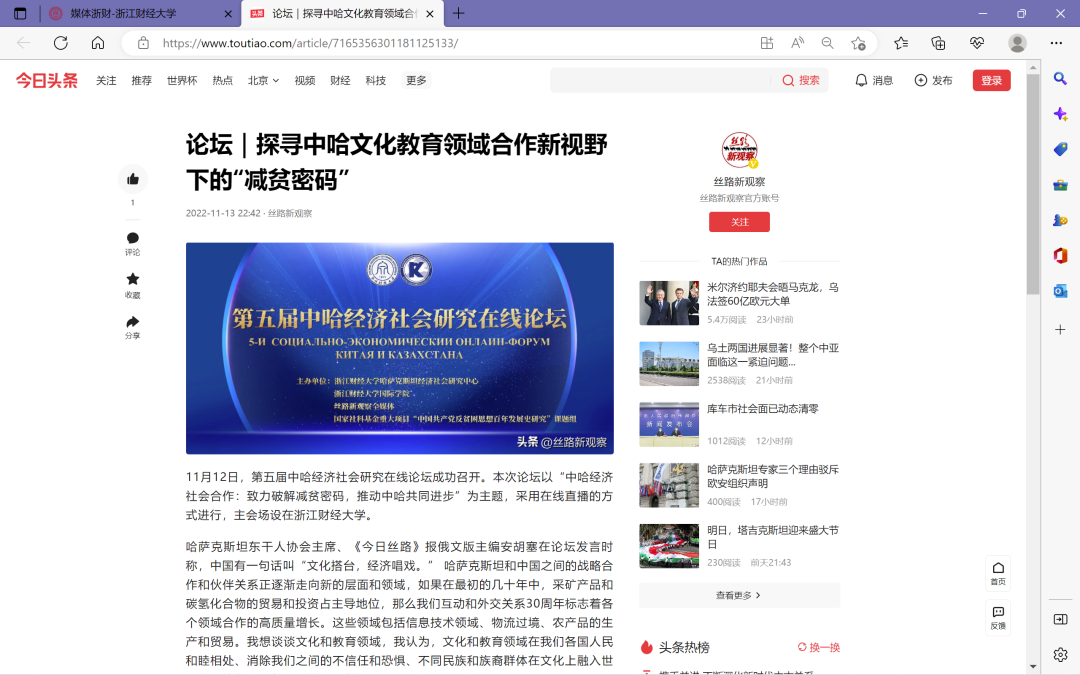Open Tools briefcase icon in sidebar

1060,185
